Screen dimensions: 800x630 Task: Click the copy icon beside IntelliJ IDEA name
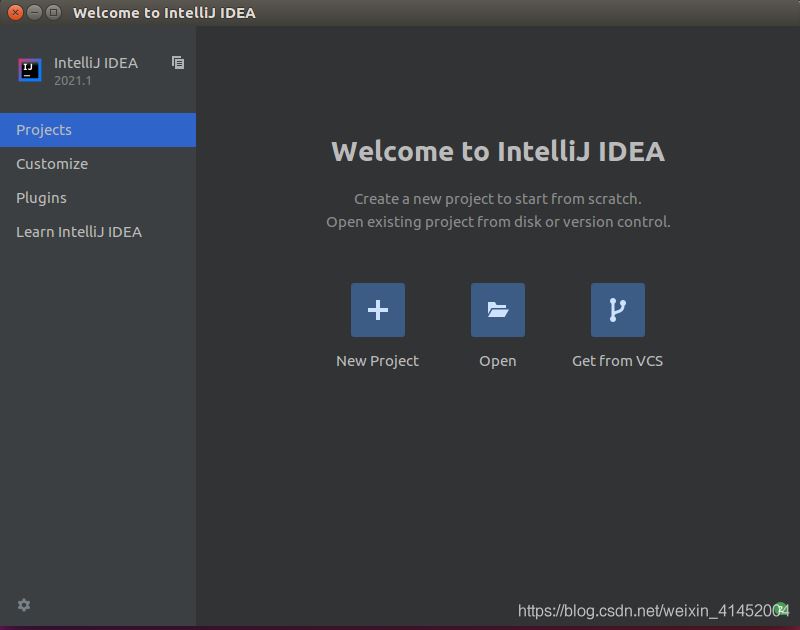pyautogui.click(x=178, y=63)
